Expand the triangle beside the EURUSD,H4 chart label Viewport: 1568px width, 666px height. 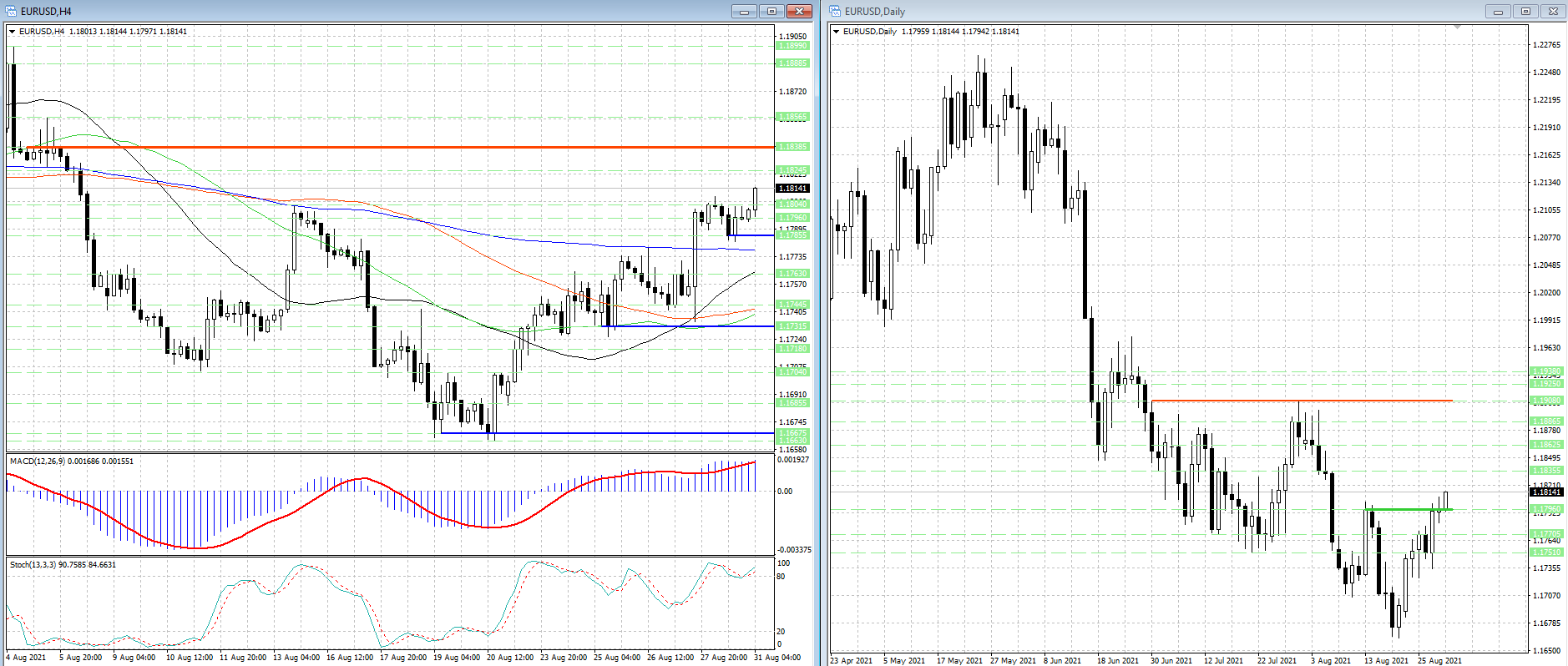[12, 32]
